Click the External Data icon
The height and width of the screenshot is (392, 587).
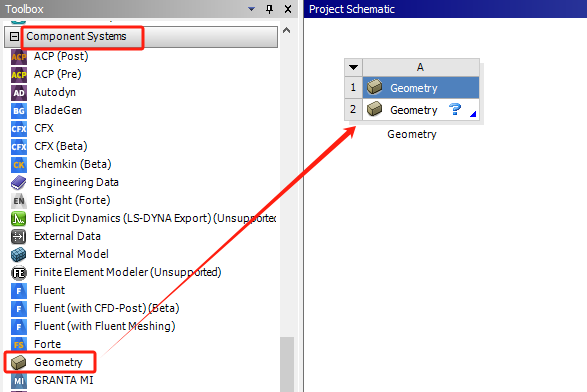pyautogui.click(x=19, y=237)
